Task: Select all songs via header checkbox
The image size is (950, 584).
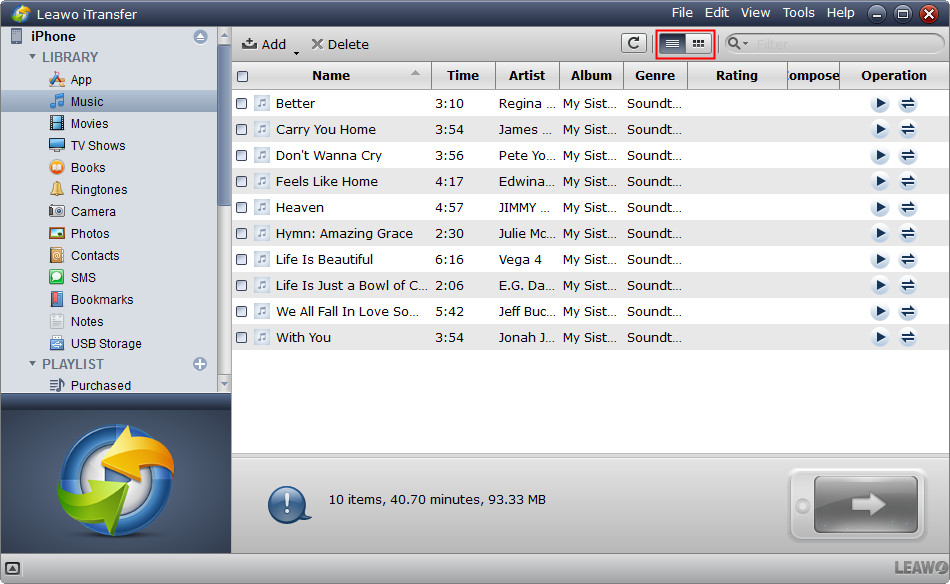Action: (x=242, y=76)
